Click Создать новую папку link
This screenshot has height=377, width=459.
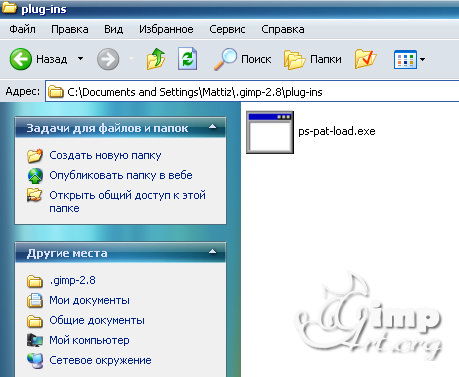(x=105, y=155)
